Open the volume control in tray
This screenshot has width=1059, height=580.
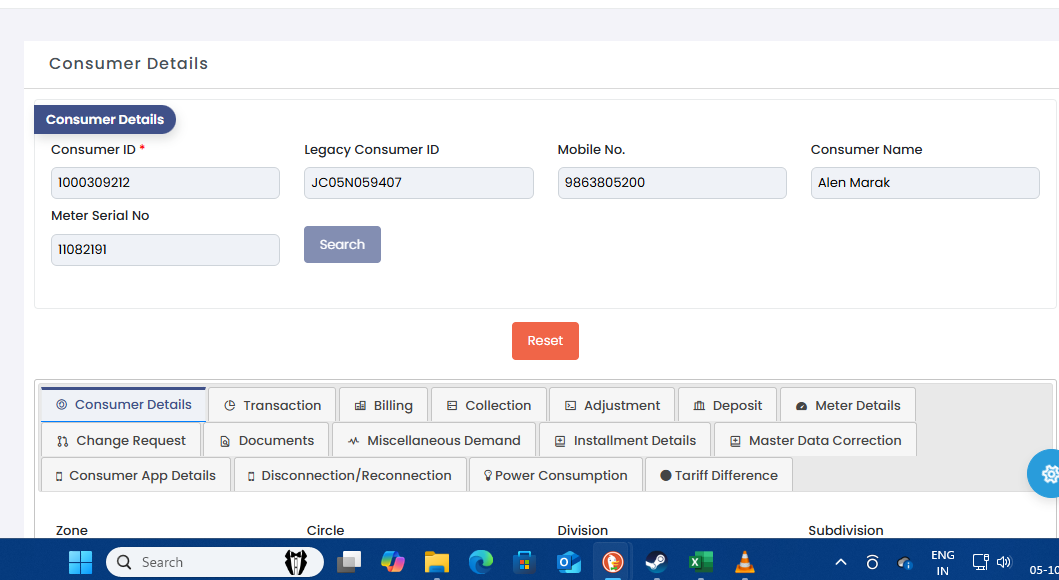(x=1004, y=562)
